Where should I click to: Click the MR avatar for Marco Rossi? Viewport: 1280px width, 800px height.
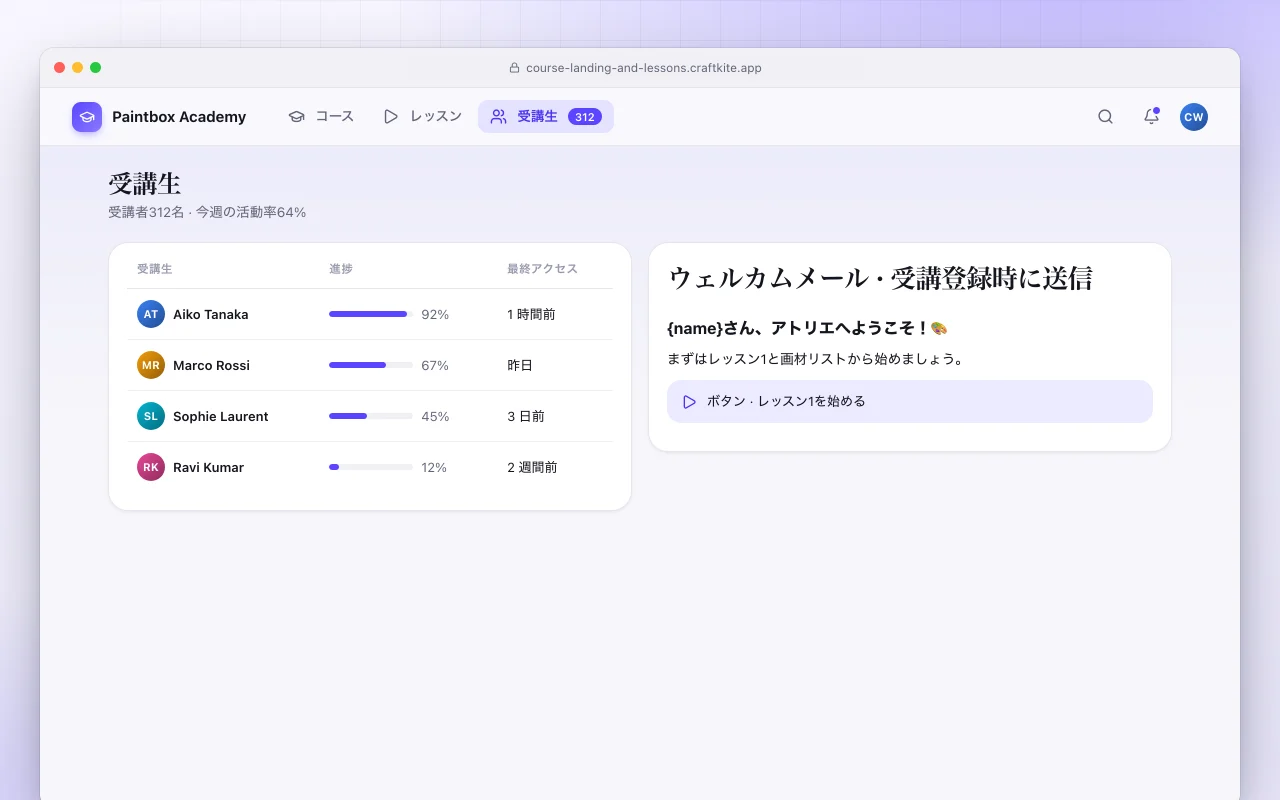[x=151, y=365]
